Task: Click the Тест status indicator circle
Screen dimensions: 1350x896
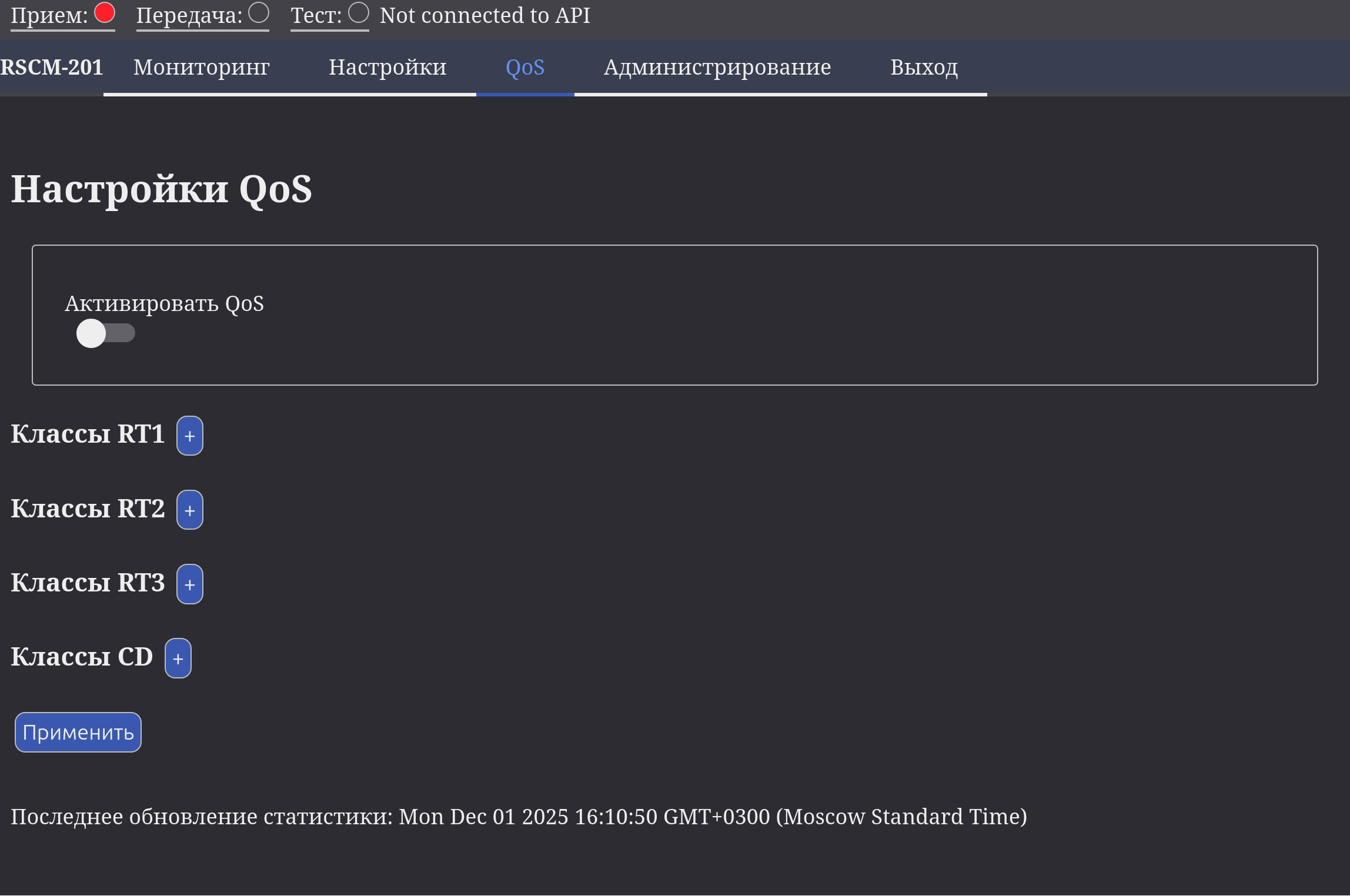Action: point(359,13)
